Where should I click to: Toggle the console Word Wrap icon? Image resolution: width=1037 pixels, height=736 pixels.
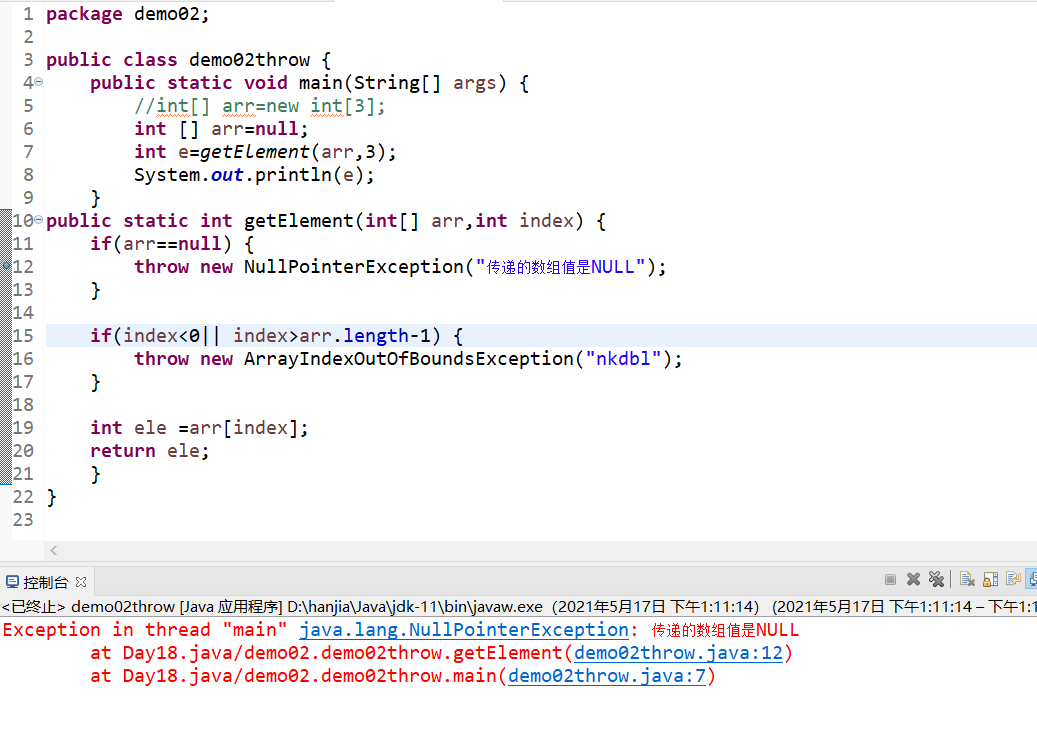1013,578
